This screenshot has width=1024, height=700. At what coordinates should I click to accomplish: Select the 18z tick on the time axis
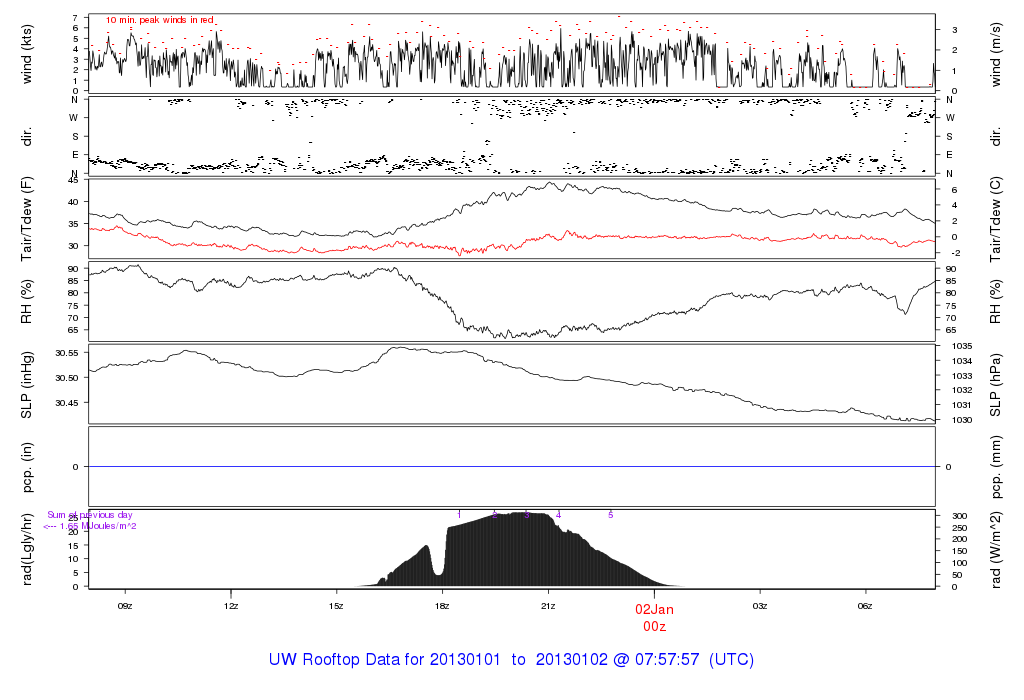pos(442,606)
